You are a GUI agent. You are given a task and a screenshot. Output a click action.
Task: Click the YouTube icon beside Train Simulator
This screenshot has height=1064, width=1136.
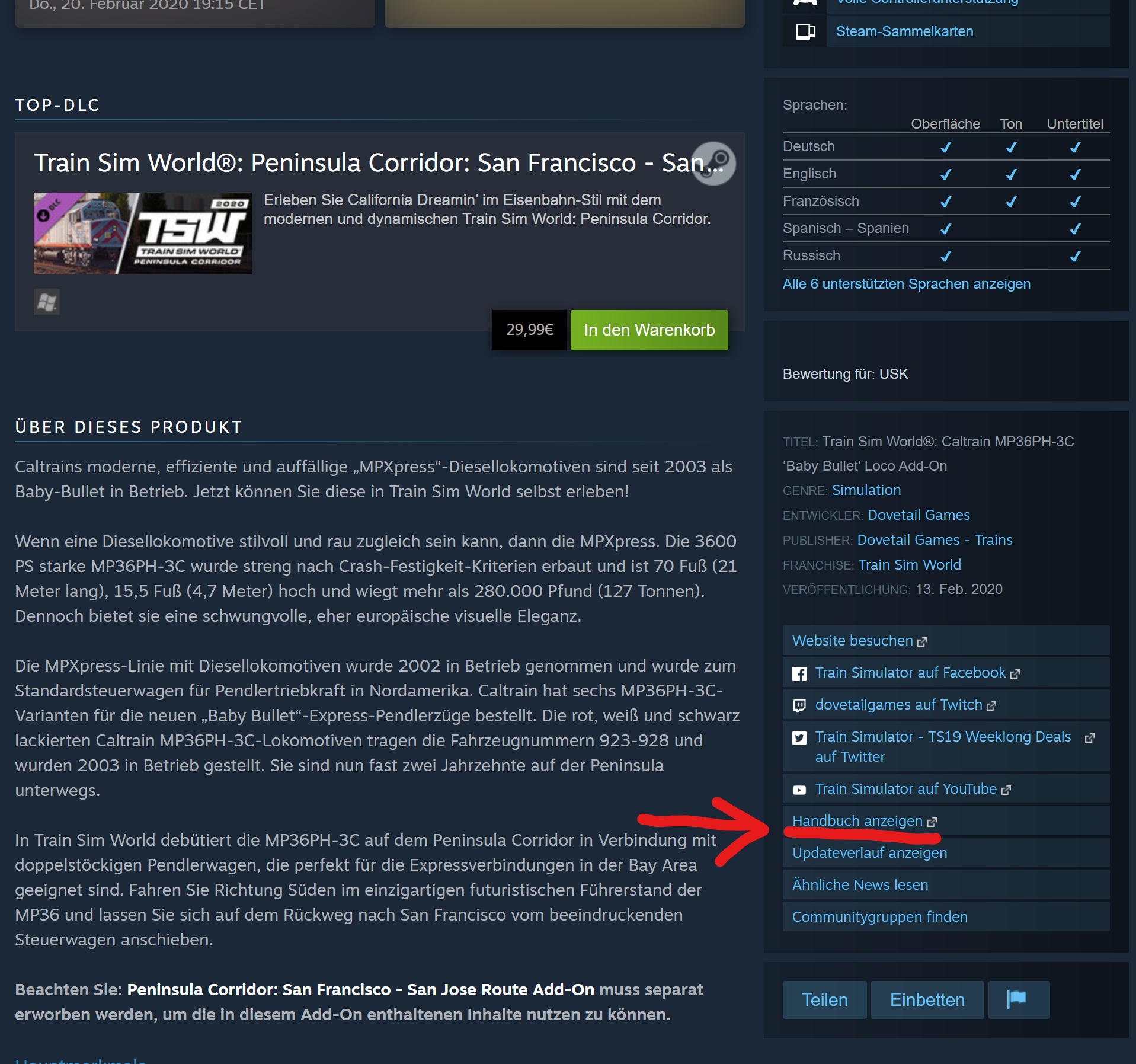(799, 790)
